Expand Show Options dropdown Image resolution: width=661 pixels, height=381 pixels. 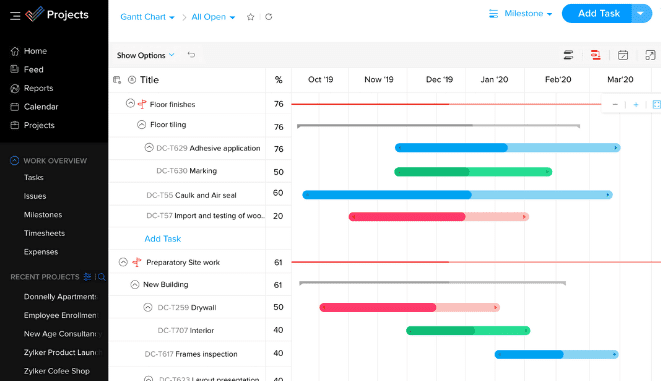click(145, 55)
